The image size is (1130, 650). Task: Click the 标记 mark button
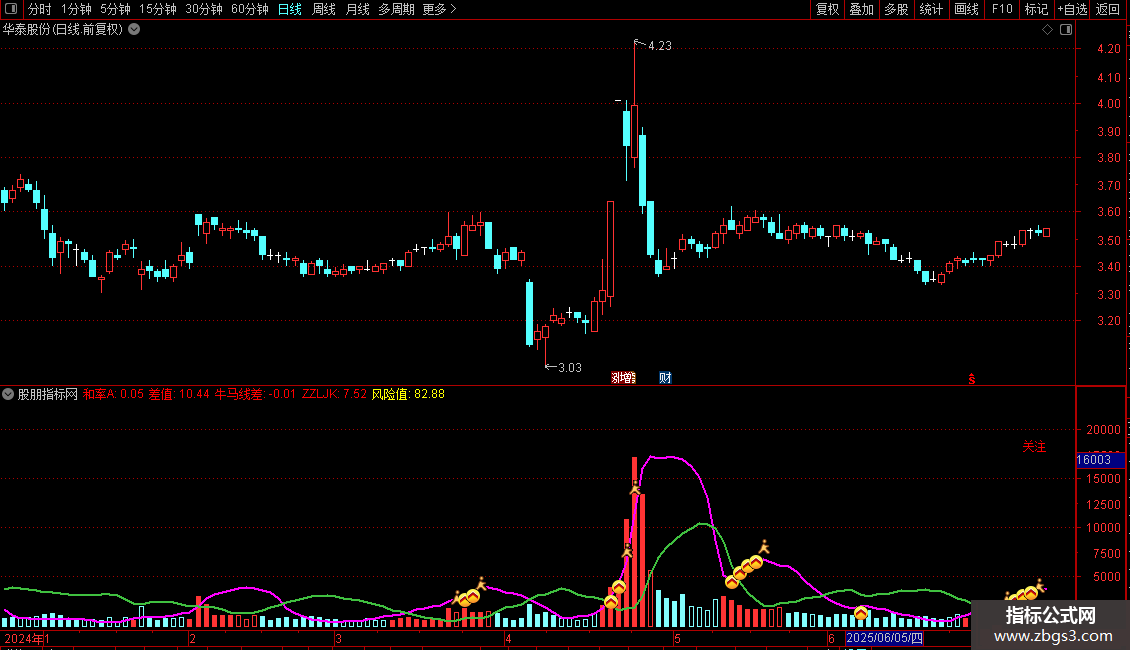point(1036,9)
